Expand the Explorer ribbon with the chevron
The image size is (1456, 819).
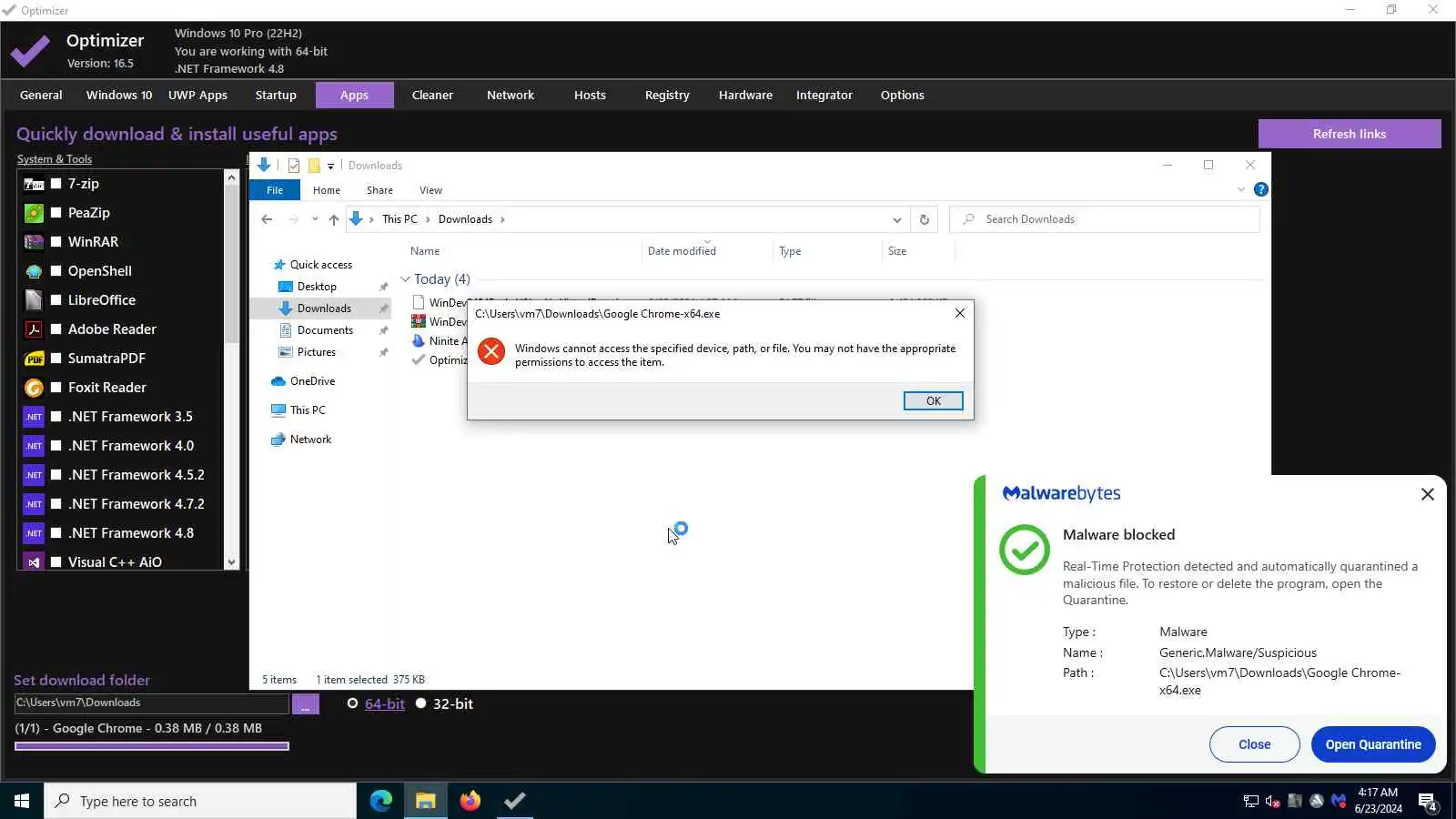pyautogui.click(x=1241, y=189)
